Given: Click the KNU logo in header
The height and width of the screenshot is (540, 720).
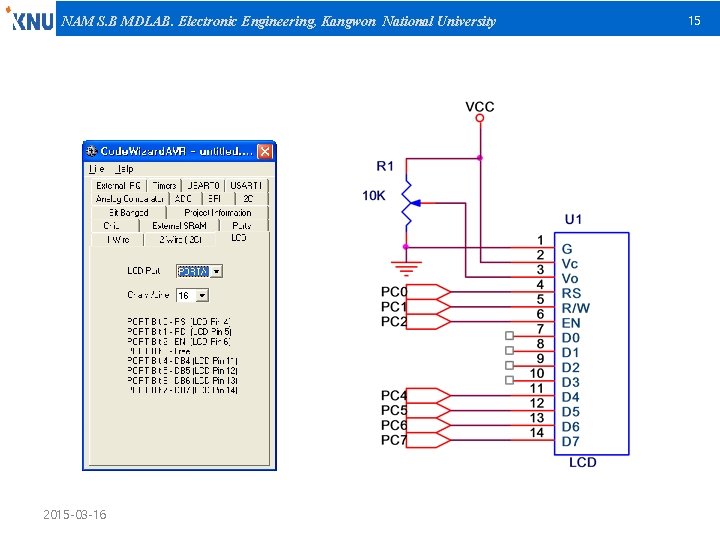Looking at the screenshot, I should coord(30,19).
